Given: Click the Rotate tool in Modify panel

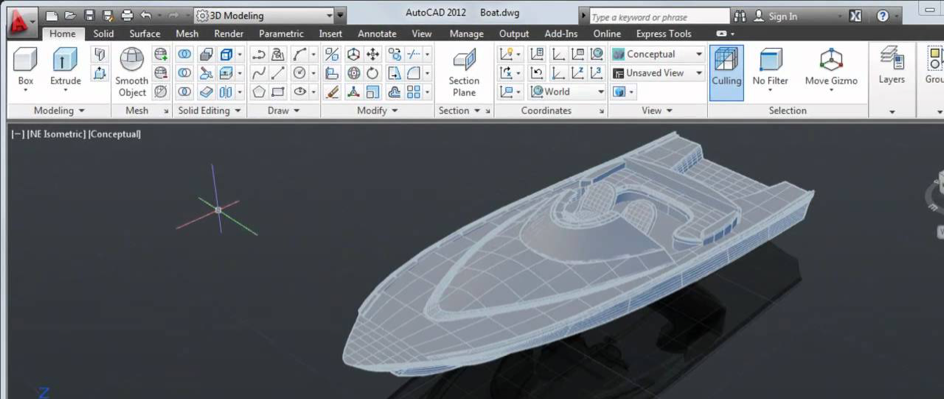Looking at the screenshot, I should 373,73.
